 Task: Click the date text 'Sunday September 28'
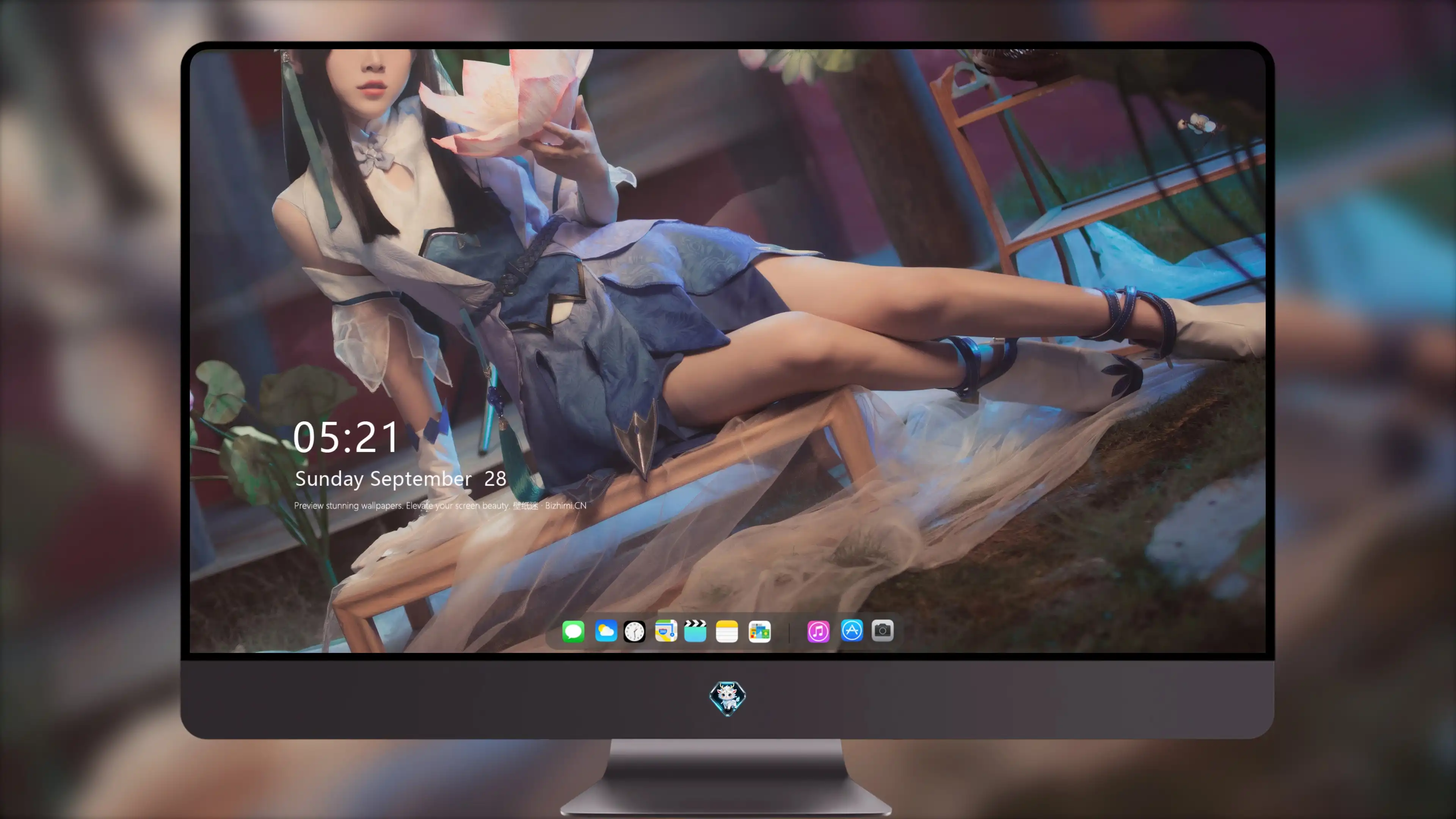pos(401,479)
